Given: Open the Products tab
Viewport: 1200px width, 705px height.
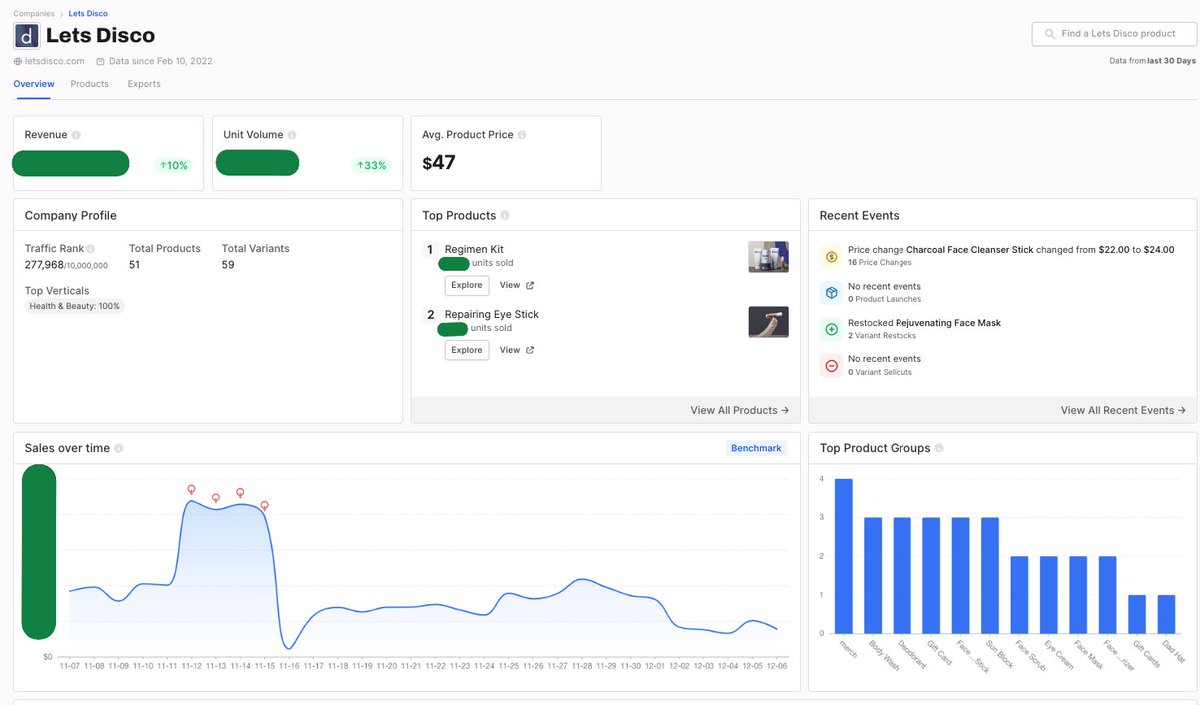Looking at the screenshot, I should pyautogui.click(x=90, y=84).
